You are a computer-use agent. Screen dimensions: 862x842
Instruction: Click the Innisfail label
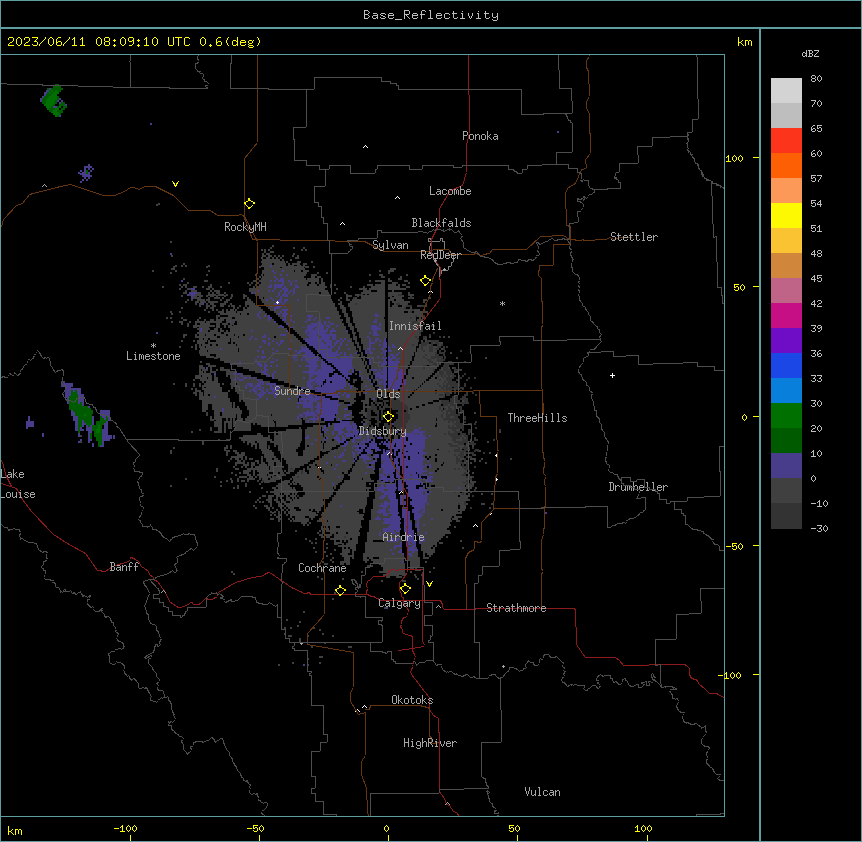coord(415,326)
